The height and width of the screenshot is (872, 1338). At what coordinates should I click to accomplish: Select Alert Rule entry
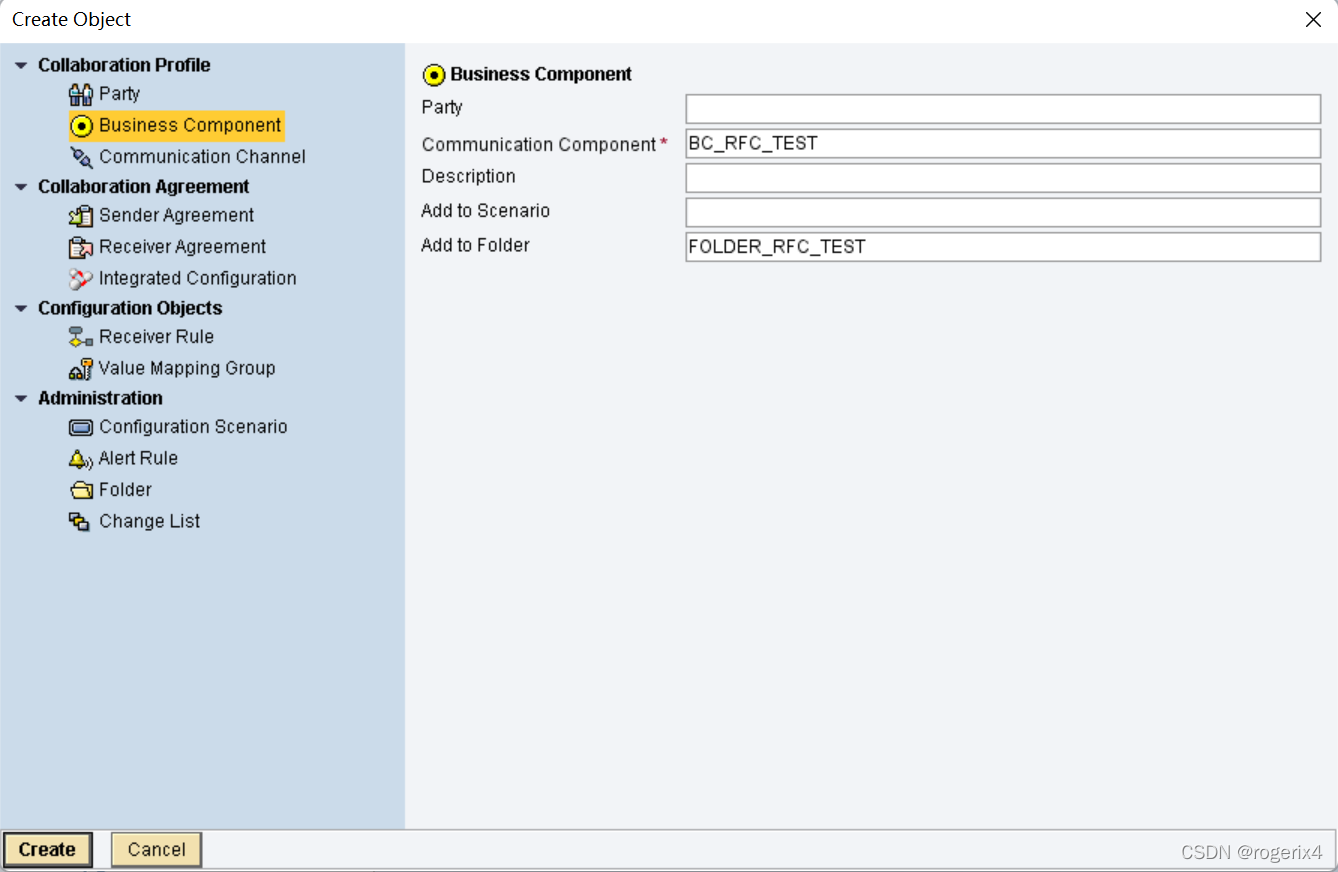pos(138,458)
